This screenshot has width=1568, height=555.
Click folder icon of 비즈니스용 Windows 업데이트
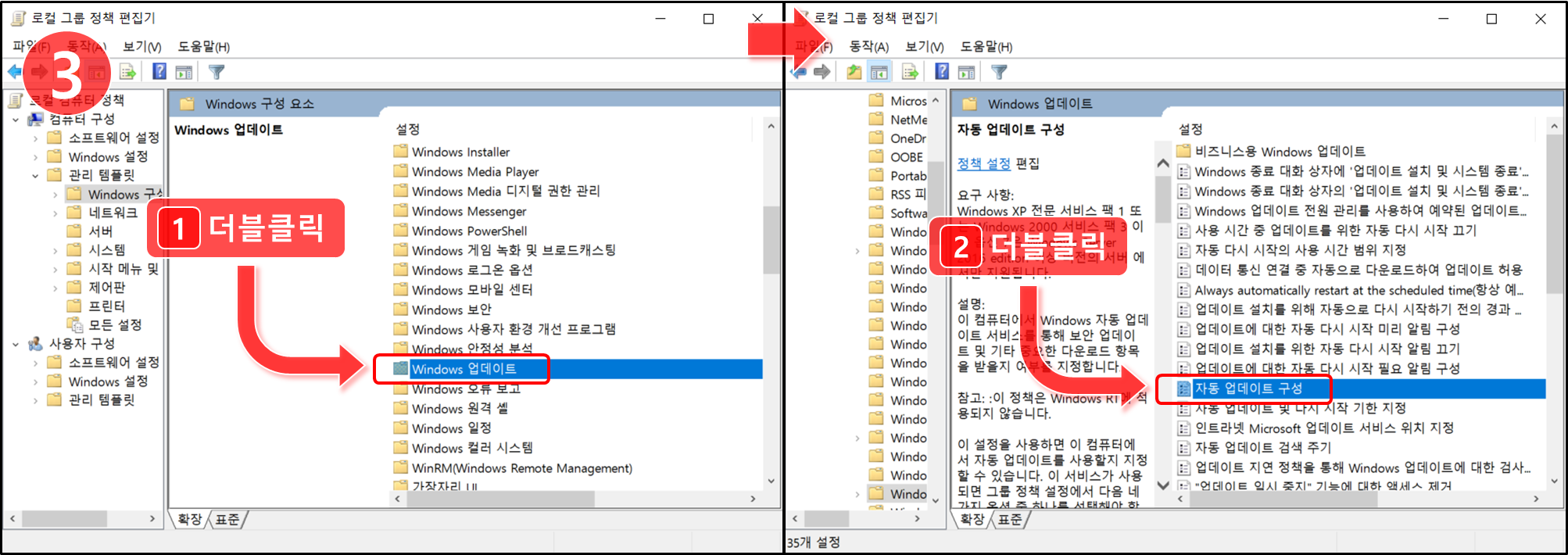(1183, 151)
